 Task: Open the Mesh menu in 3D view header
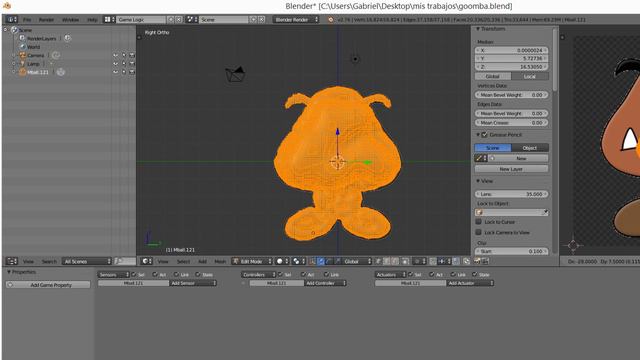pyautogui.click(x=220, y=261)
